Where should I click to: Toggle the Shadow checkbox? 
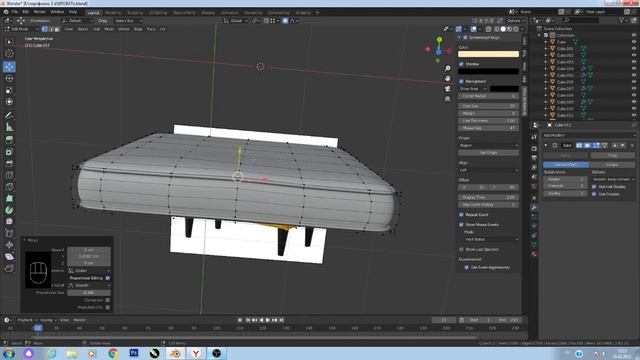pyautogui.click(x=461, y=64)
